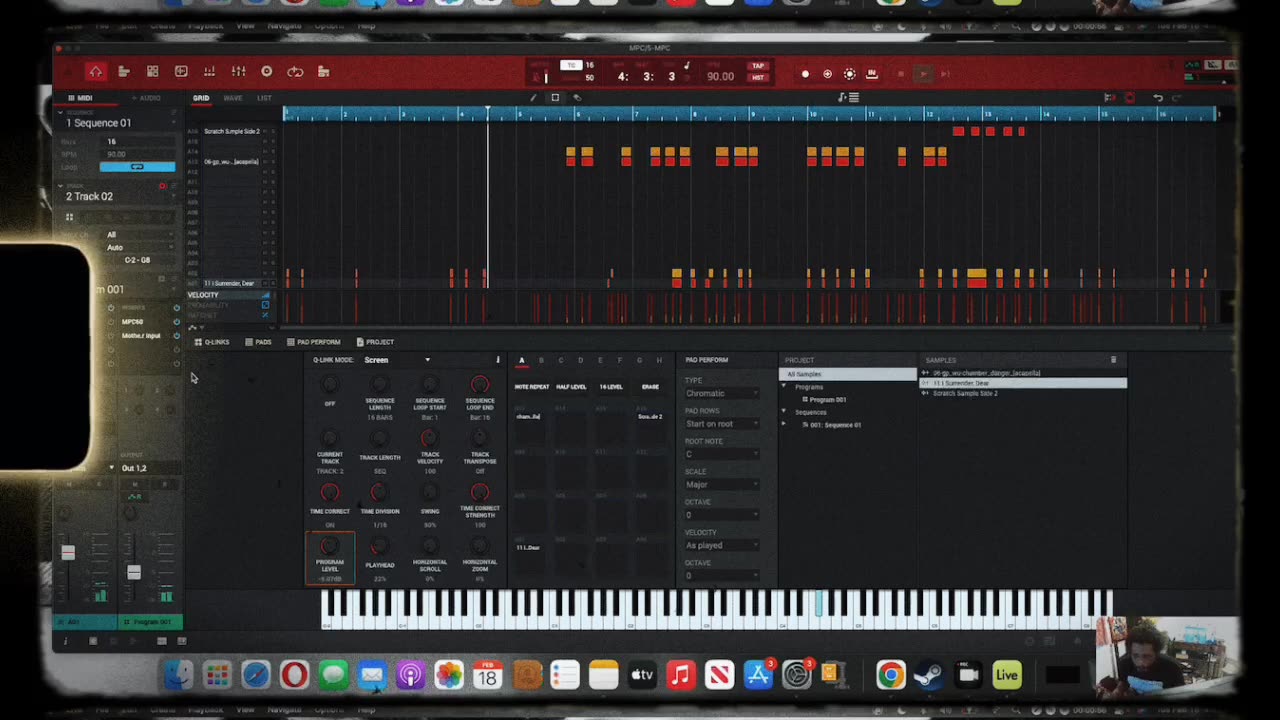The width and height of the screenshot is (1280, 720).
Task: Click the Playhead Q-Link knob
Action: point(379,546)
